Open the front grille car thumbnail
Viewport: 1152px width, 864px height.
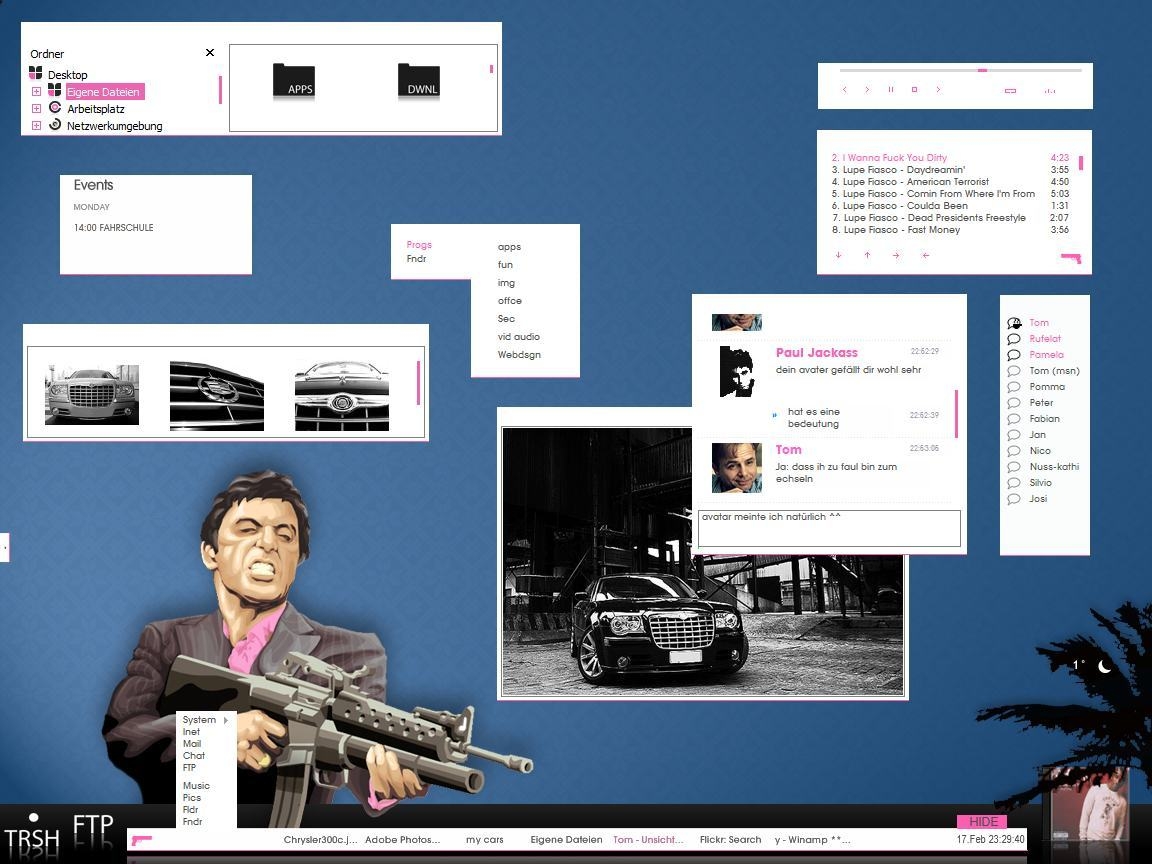tap(92, 395)
